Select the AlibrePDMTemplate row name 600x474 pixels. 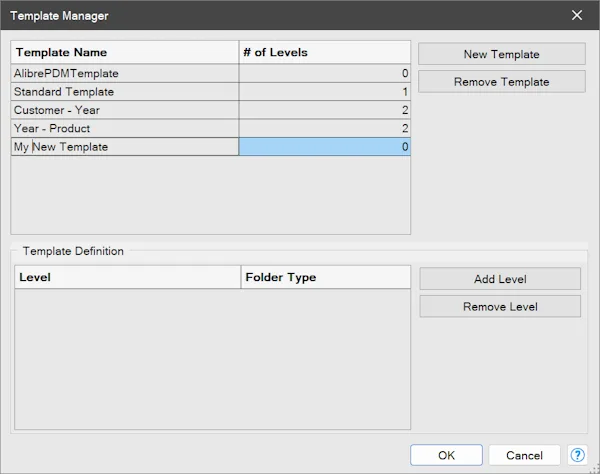point(125,73)
